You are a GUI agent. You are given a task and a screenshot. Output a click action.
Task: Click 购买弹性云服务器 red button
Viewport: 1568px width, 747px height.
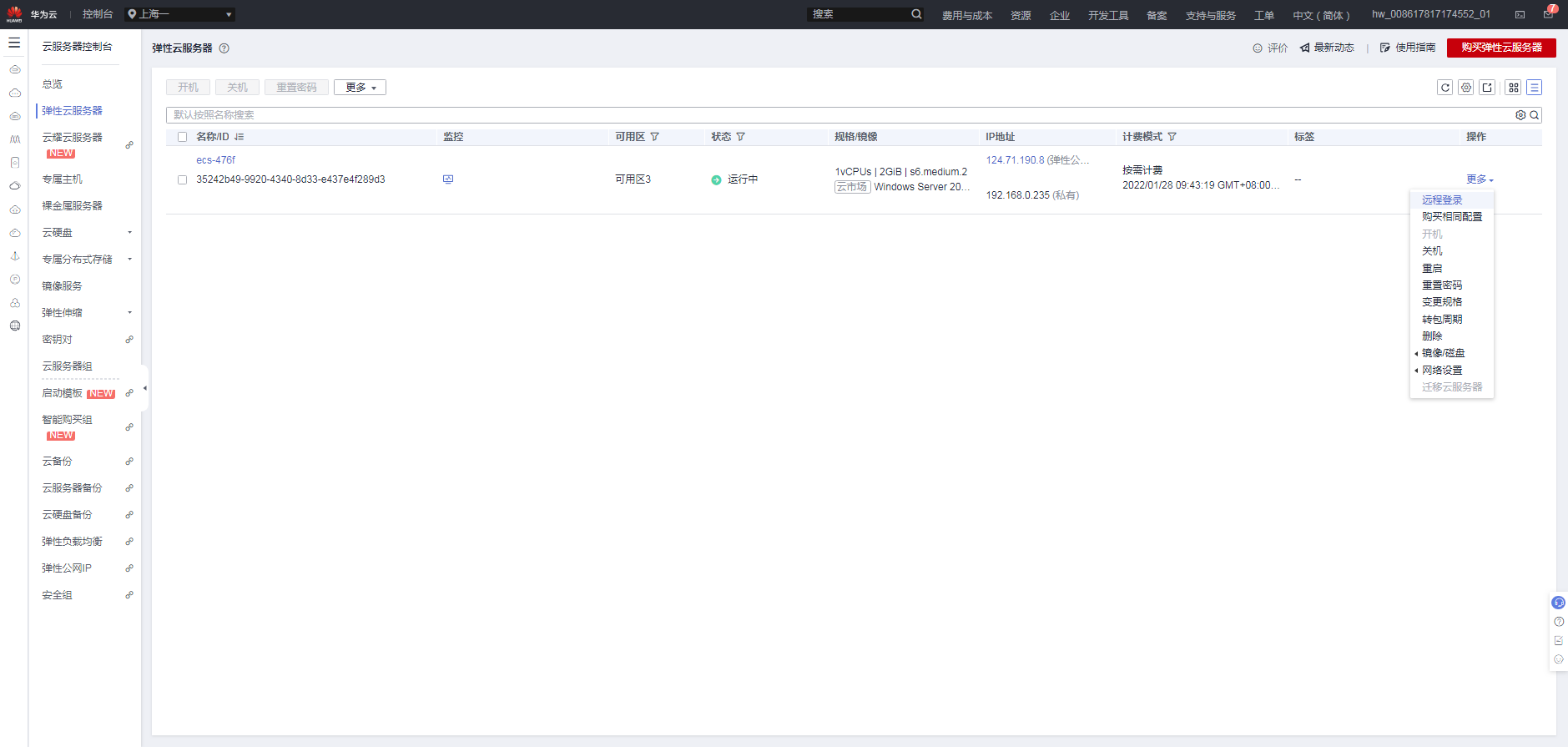click(1501, 48)
